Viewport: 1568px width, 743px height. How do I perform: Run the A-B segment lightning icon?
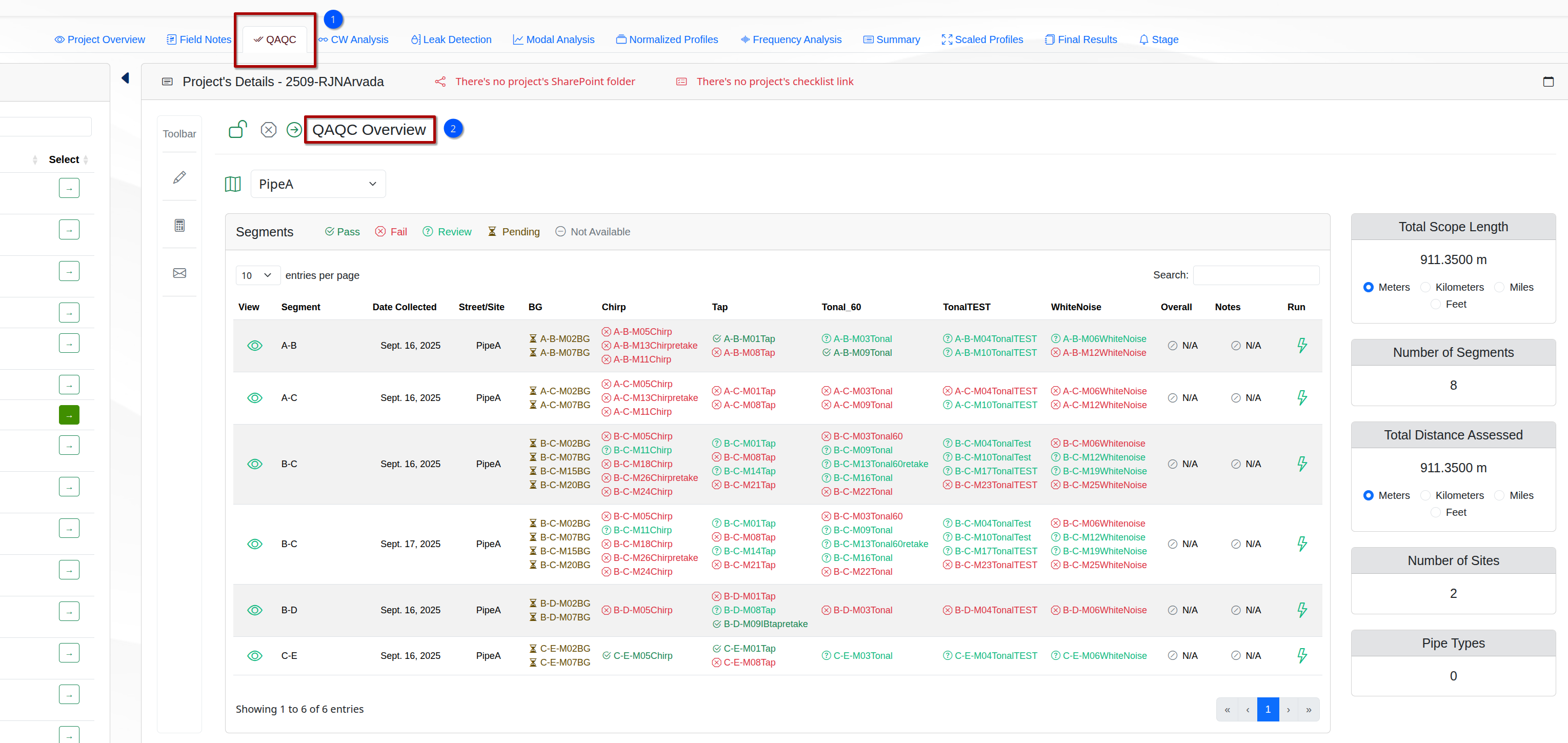click(x=1301, y=345)
